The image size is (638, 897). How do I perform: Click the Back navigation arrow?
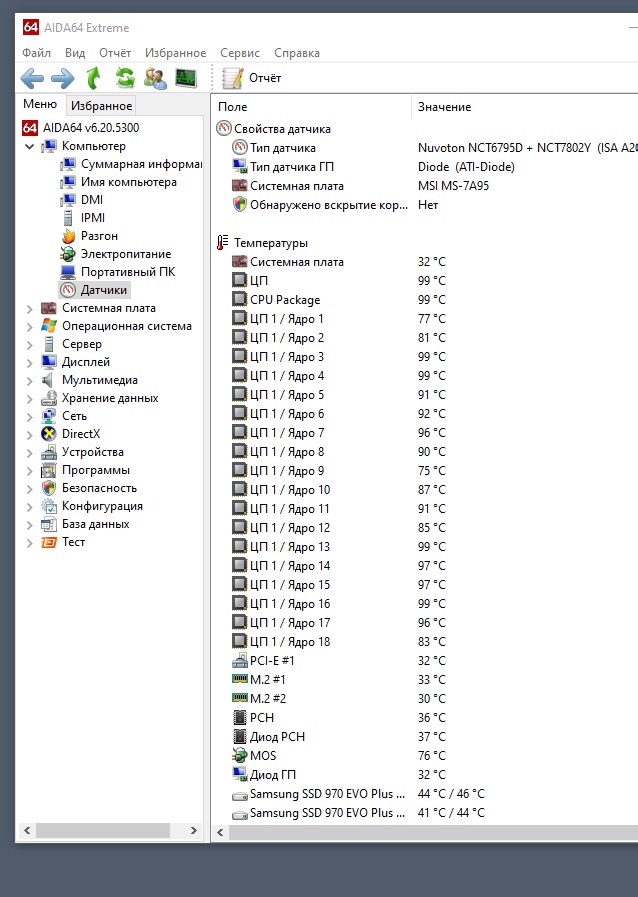point(32,78)
